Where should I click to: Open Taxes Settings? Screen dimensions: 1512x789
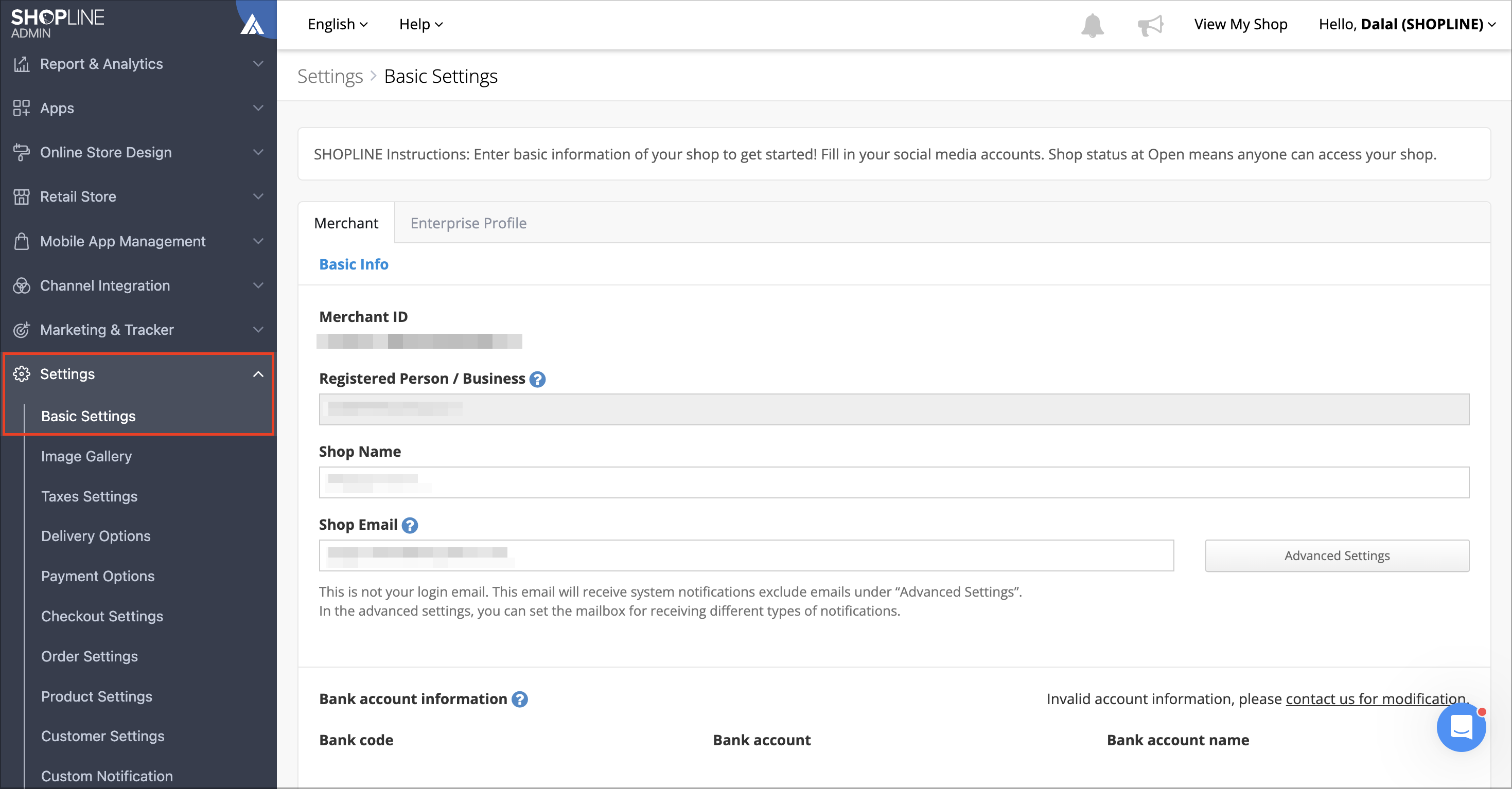[89, 496]
